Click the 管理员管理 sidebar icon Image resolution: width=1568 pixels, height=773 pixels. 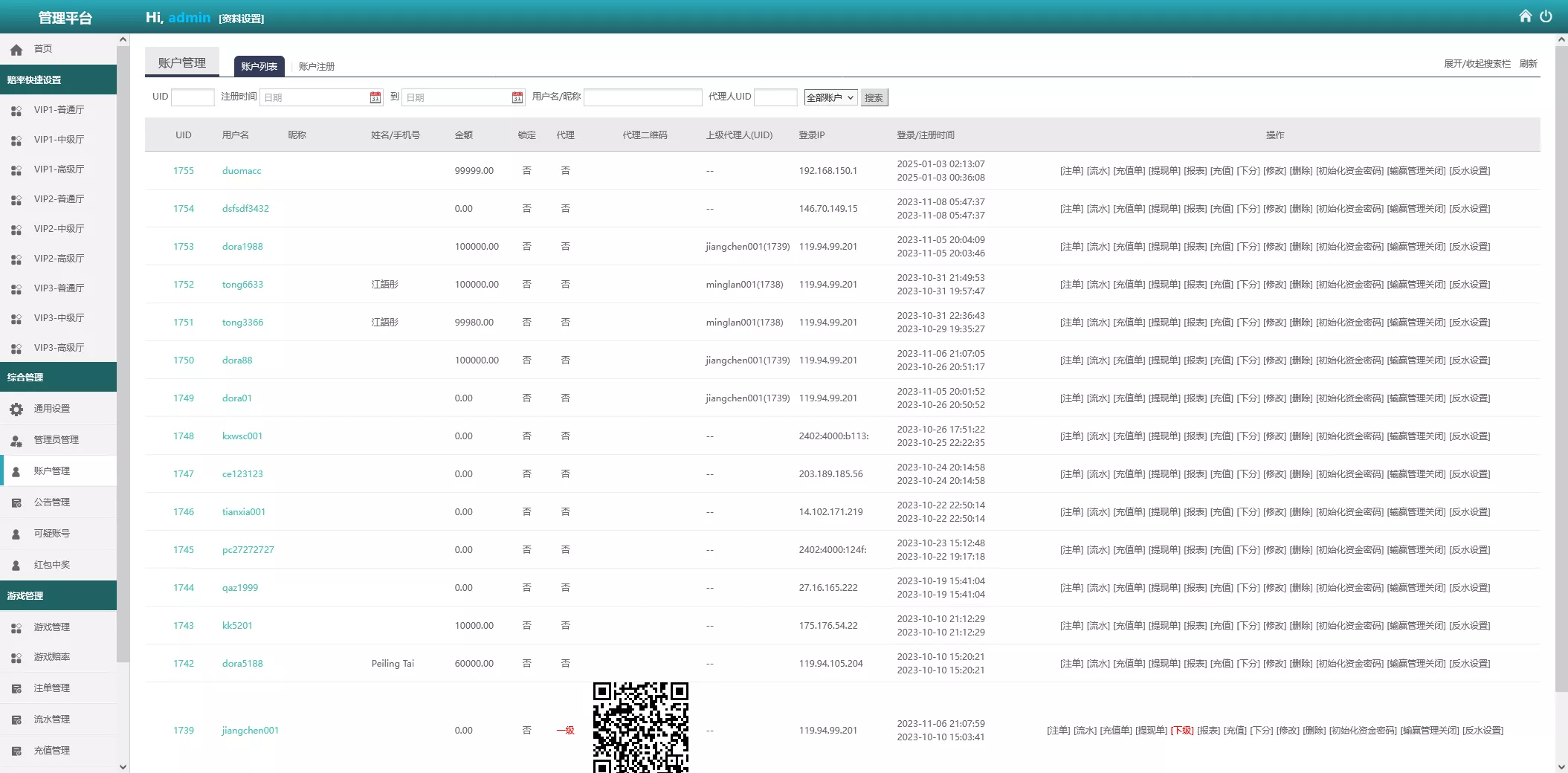[16, 440]
